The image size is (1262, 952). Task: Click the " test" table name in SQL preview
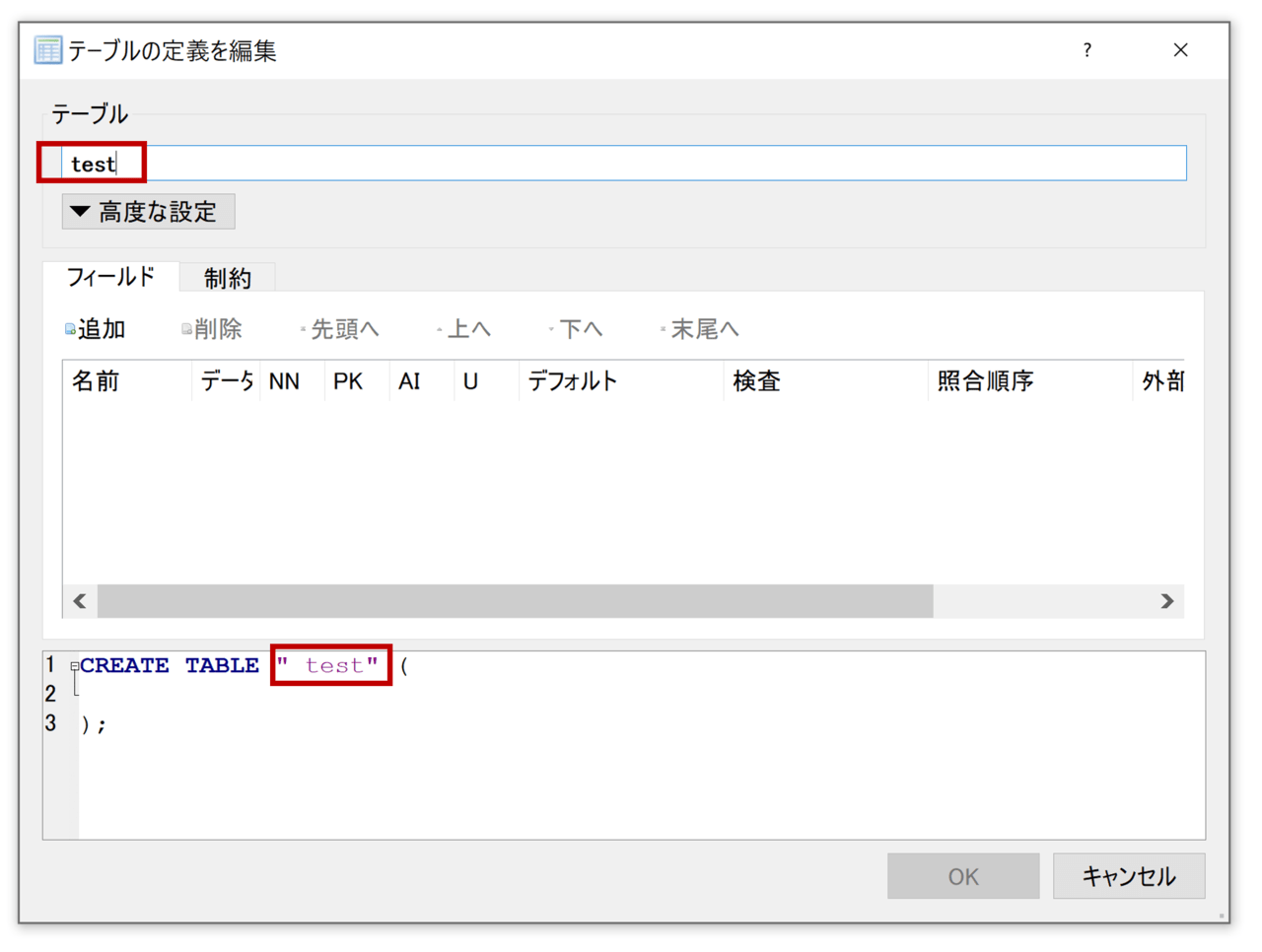[x=328, y=666]
